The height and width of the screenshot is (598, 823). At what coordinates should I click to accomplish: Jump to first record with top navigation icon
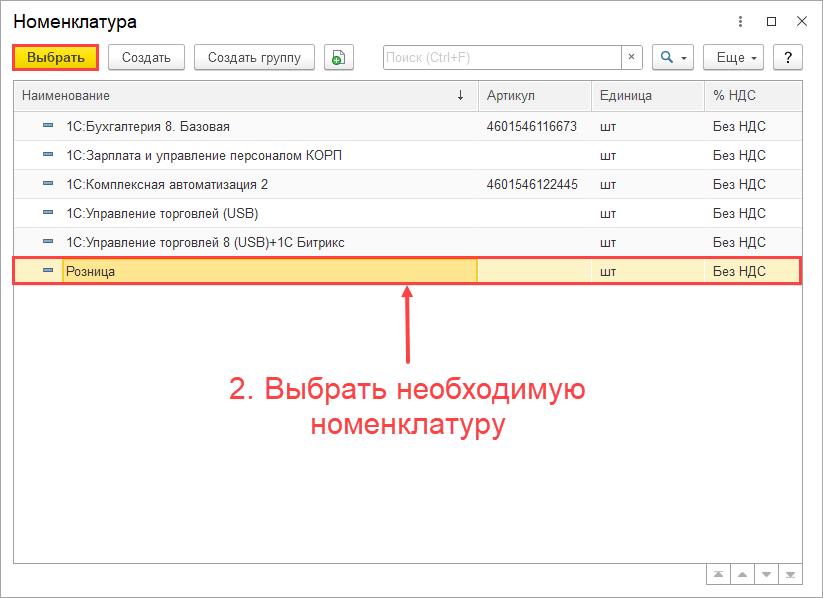pyautogui.click(x=718, y=573)
